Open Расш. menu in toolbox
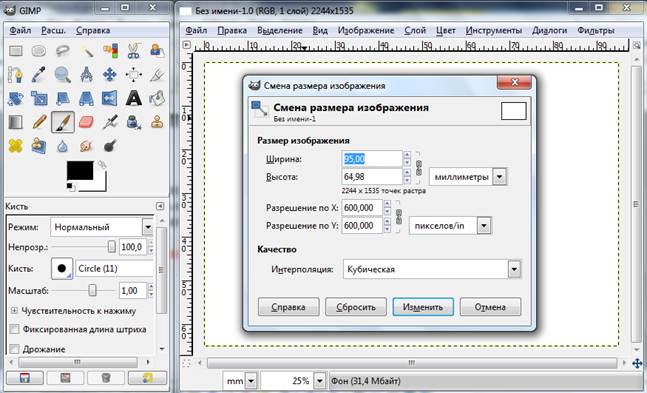Screen dimensions: 647x393 click(x=53, y=31)
